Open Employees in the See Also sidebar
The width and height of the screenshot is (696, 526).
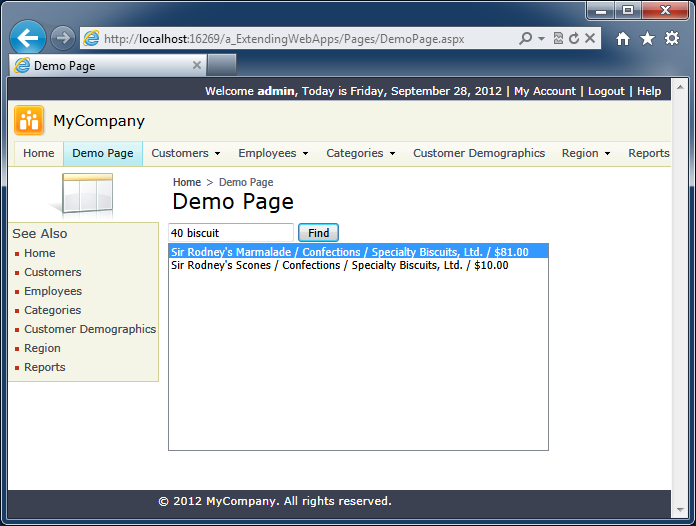[53, 291]
